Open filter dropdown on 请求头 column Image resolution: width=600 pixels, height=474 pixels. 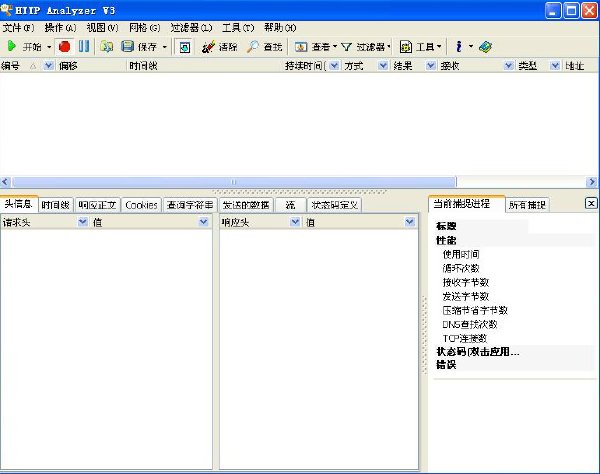(x=83, y=222)
